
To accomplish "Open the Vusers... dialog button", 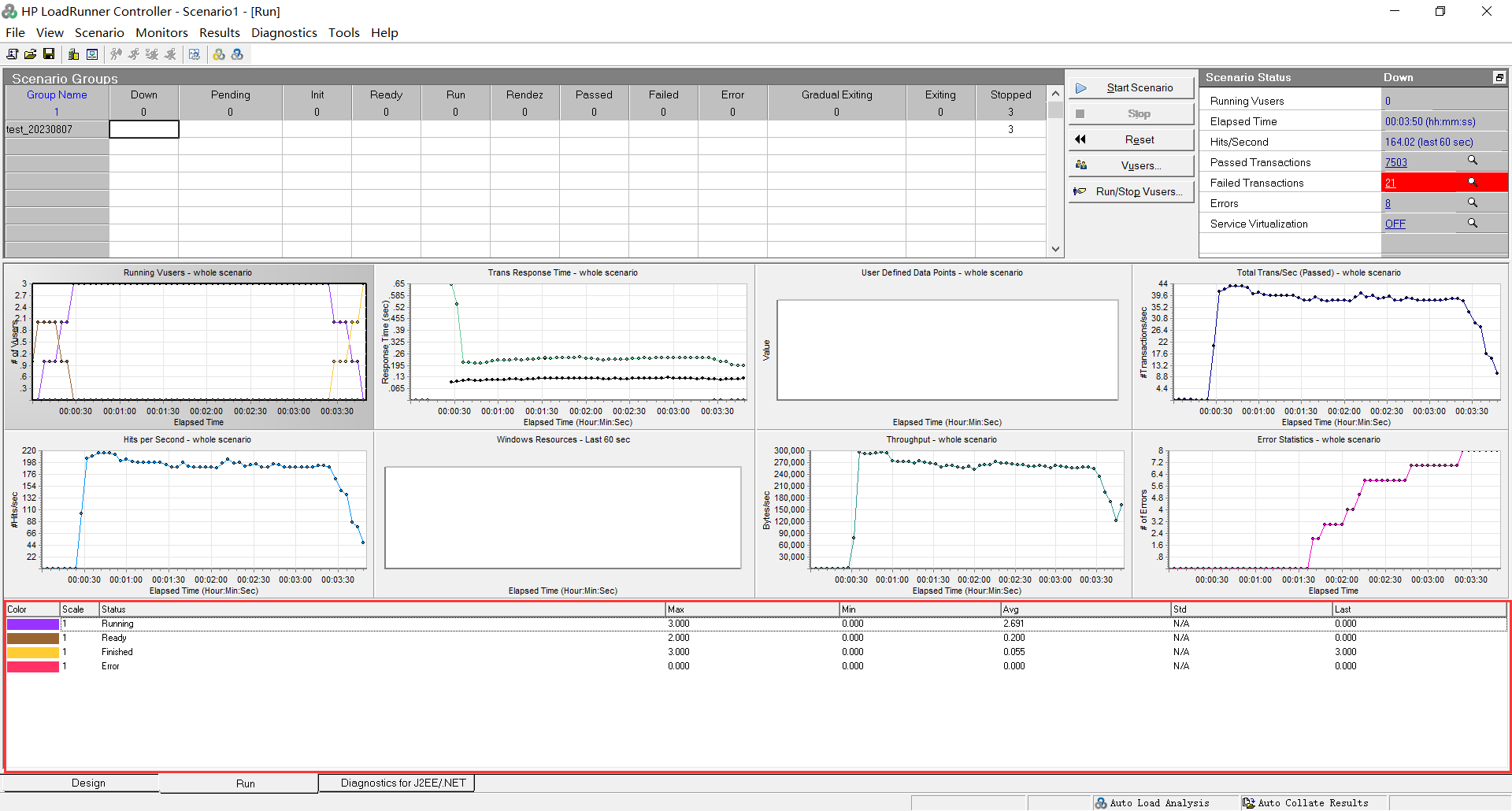I will [x=1131, y=165].
